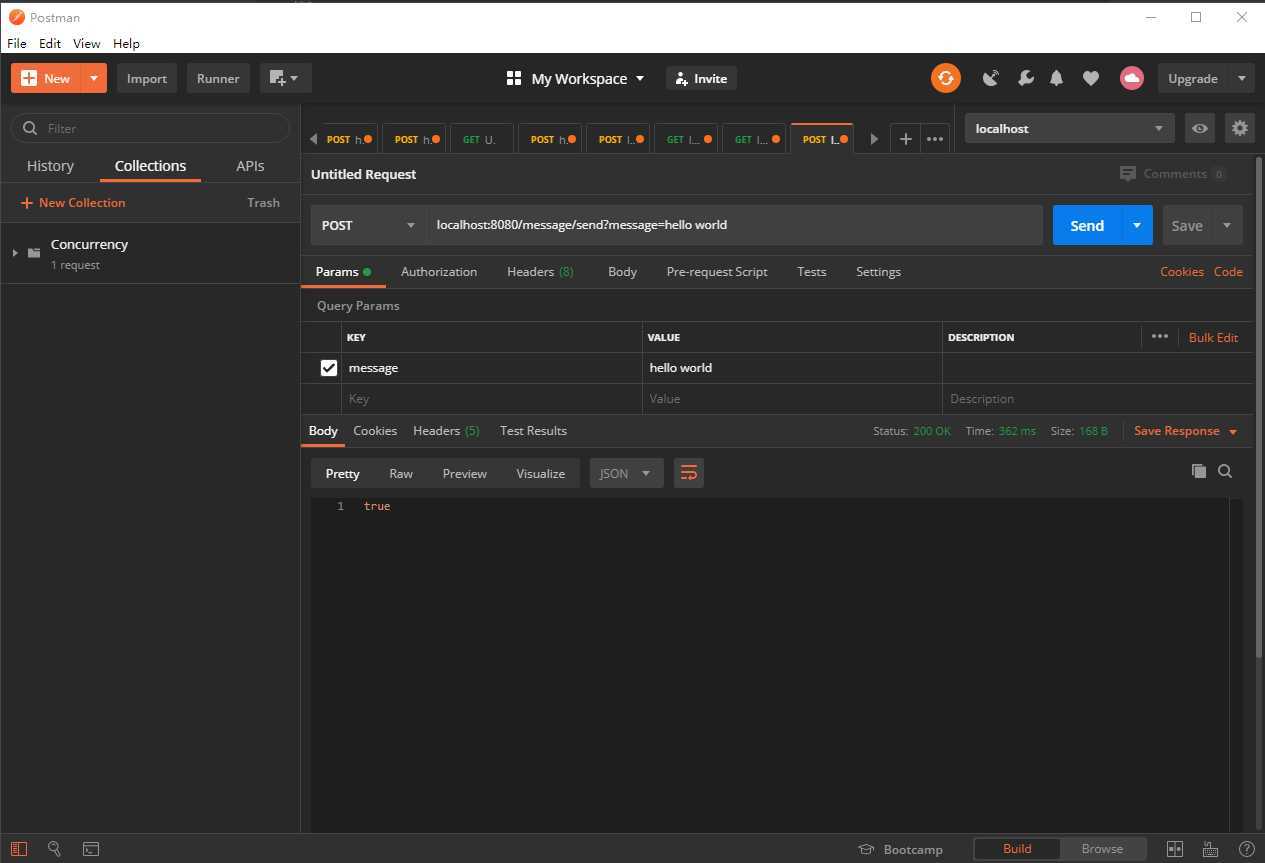Toggle word wrap in response viewer
The height and width of the screenshot is (863, 1265).
[x=688, y=473]
